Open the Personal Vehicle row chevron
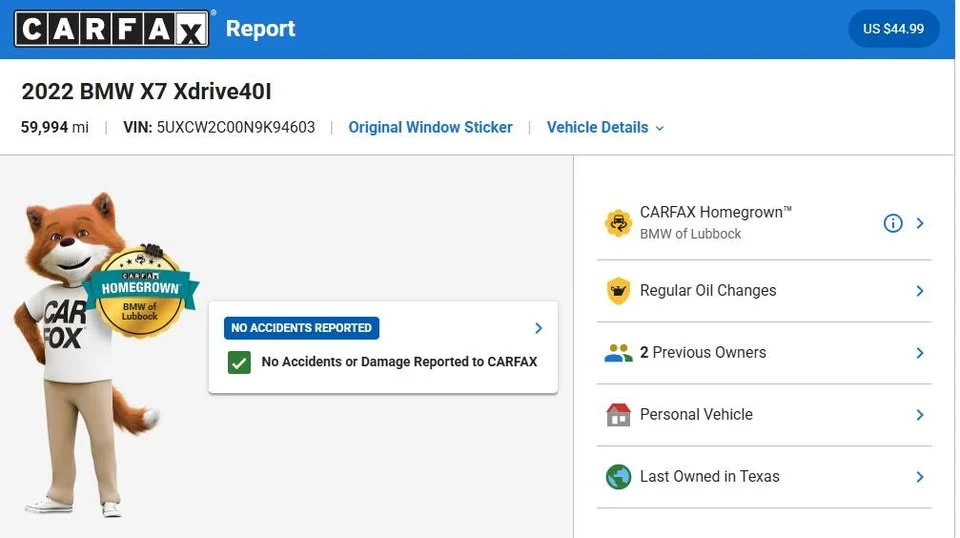960x538 pixels. pyautogui.click(x=920, y=415)
